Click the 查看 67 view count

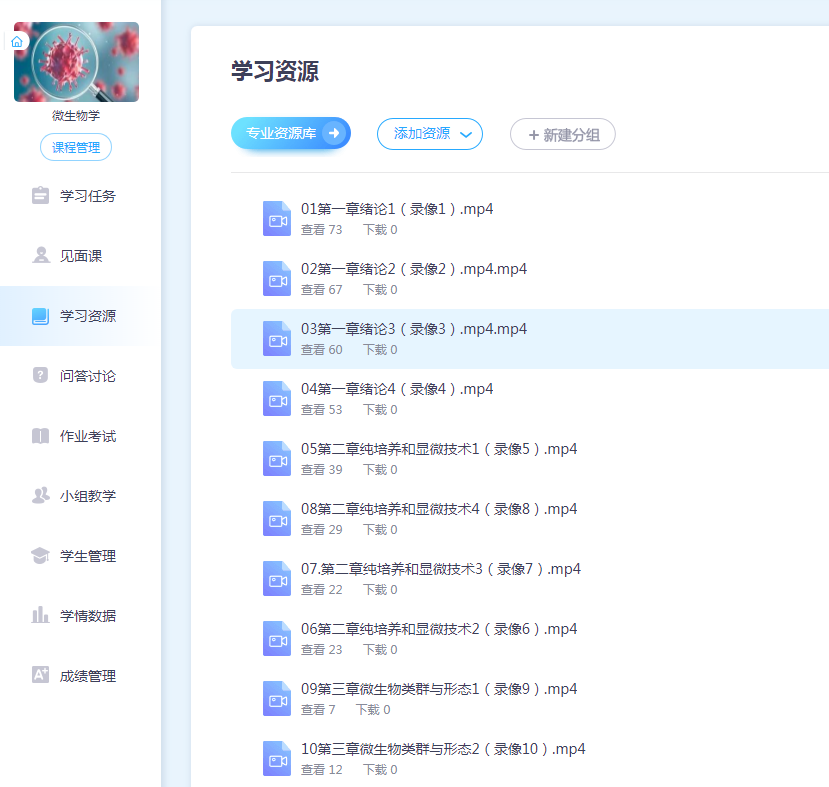click(321, 290)
